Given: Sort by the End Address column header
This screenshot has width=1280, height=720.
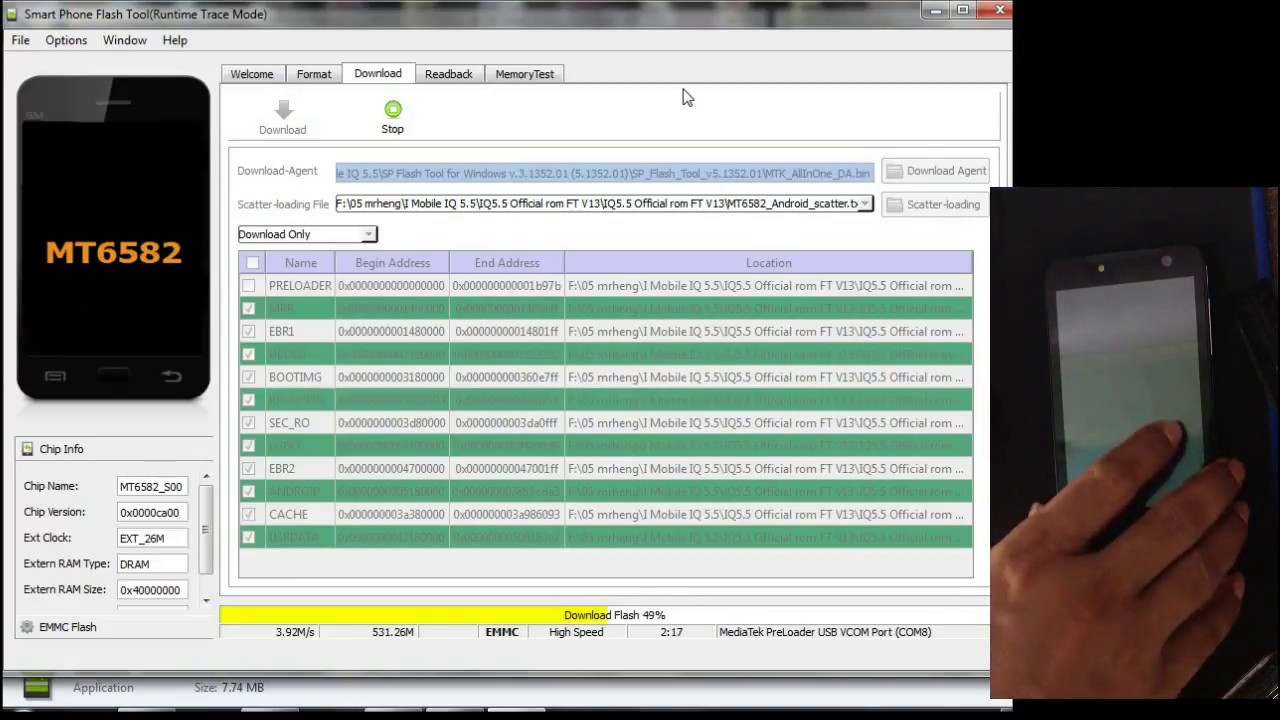Looking at the screenshot, I should pyautogui.click(x=507, y=263).
